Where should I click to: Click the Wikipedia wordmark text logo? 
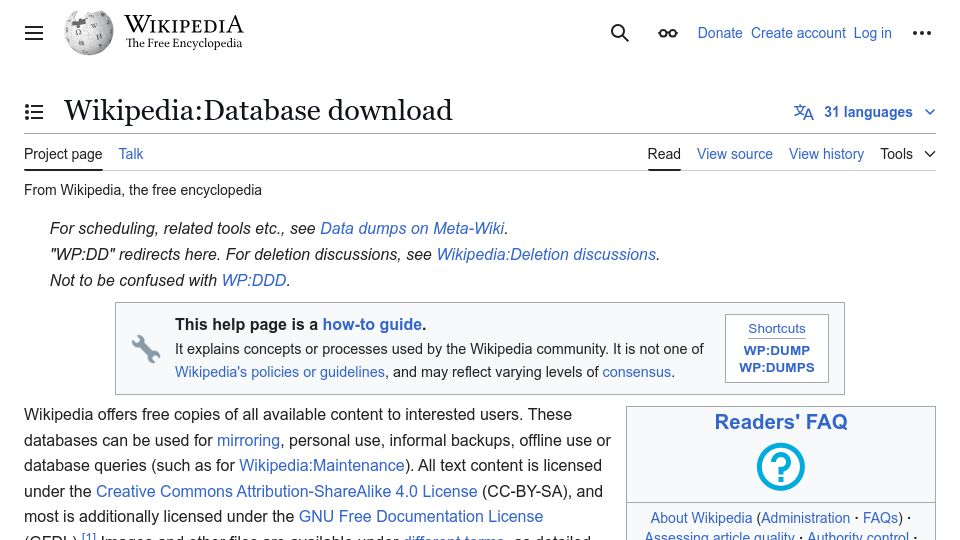tap(184, 25)
